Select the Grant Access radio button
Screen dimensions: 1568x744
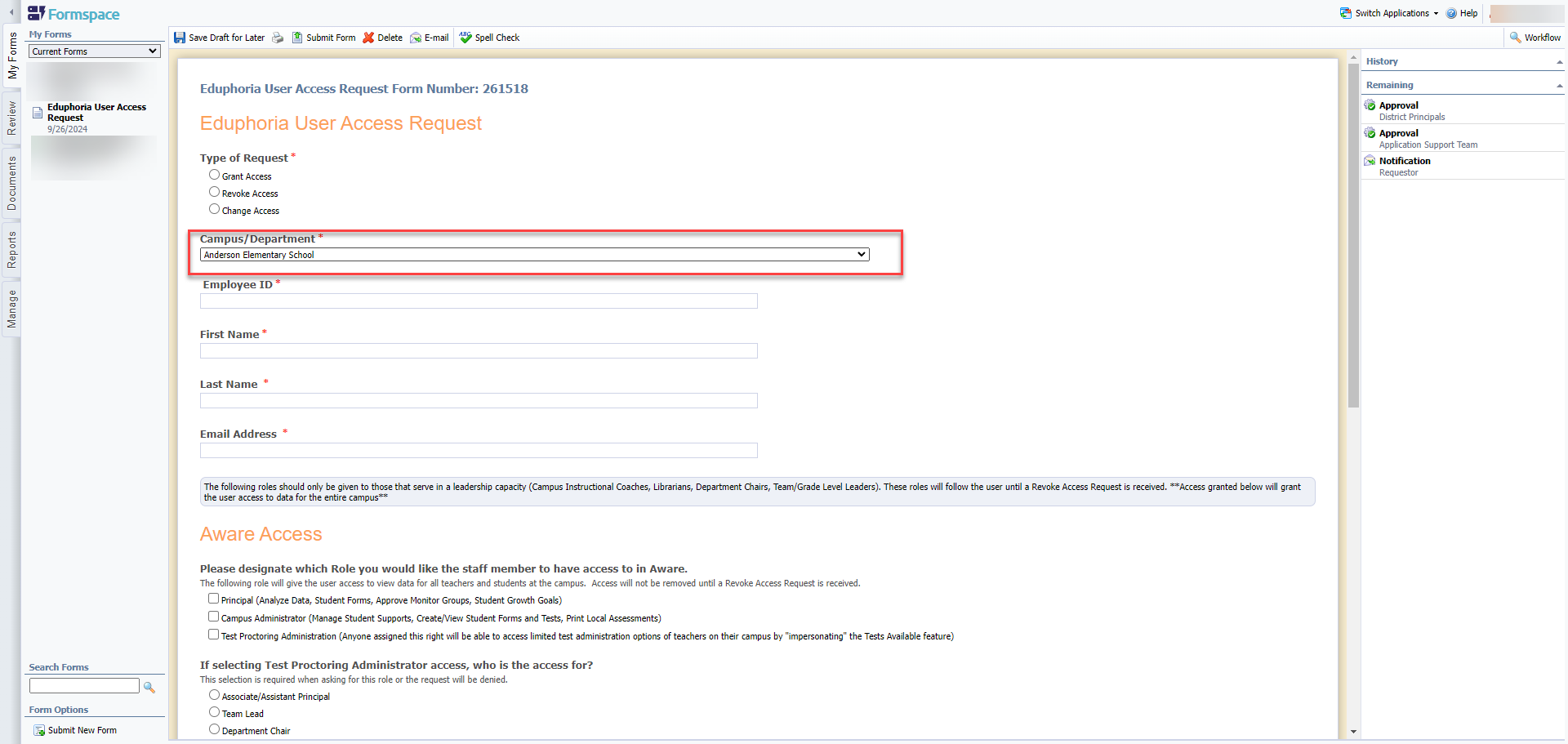coord(214,174)
